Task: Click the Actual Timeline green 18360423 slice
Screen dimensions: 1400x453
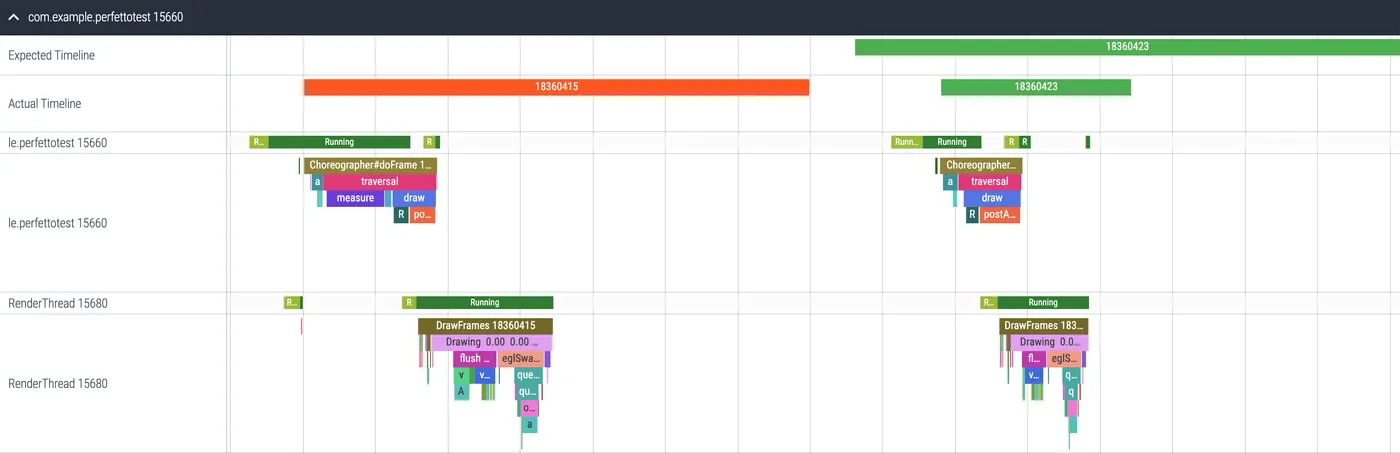Action: click(x=1035, y=87)
